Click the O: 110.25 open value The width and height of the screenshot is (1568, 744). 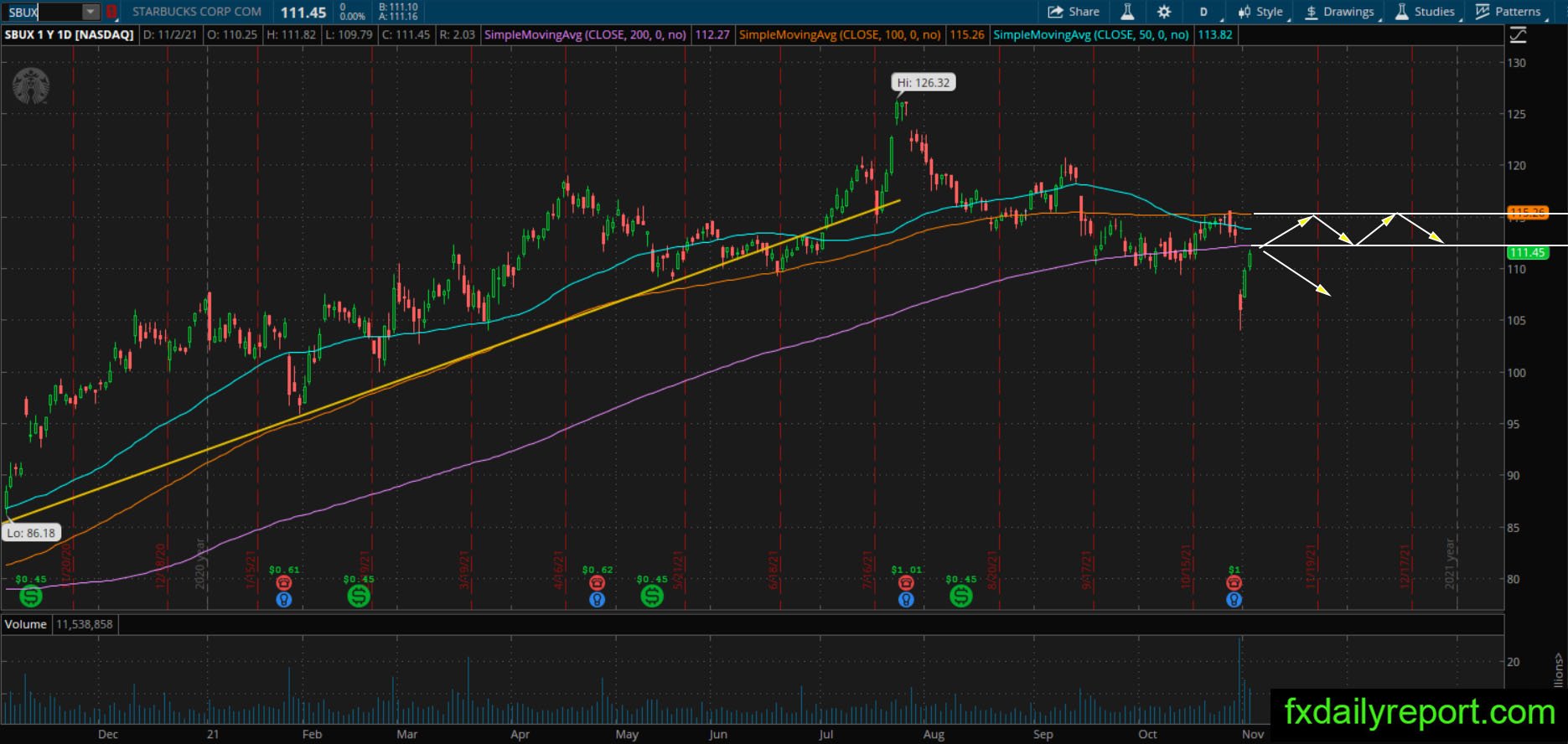[x=233, y=35]
